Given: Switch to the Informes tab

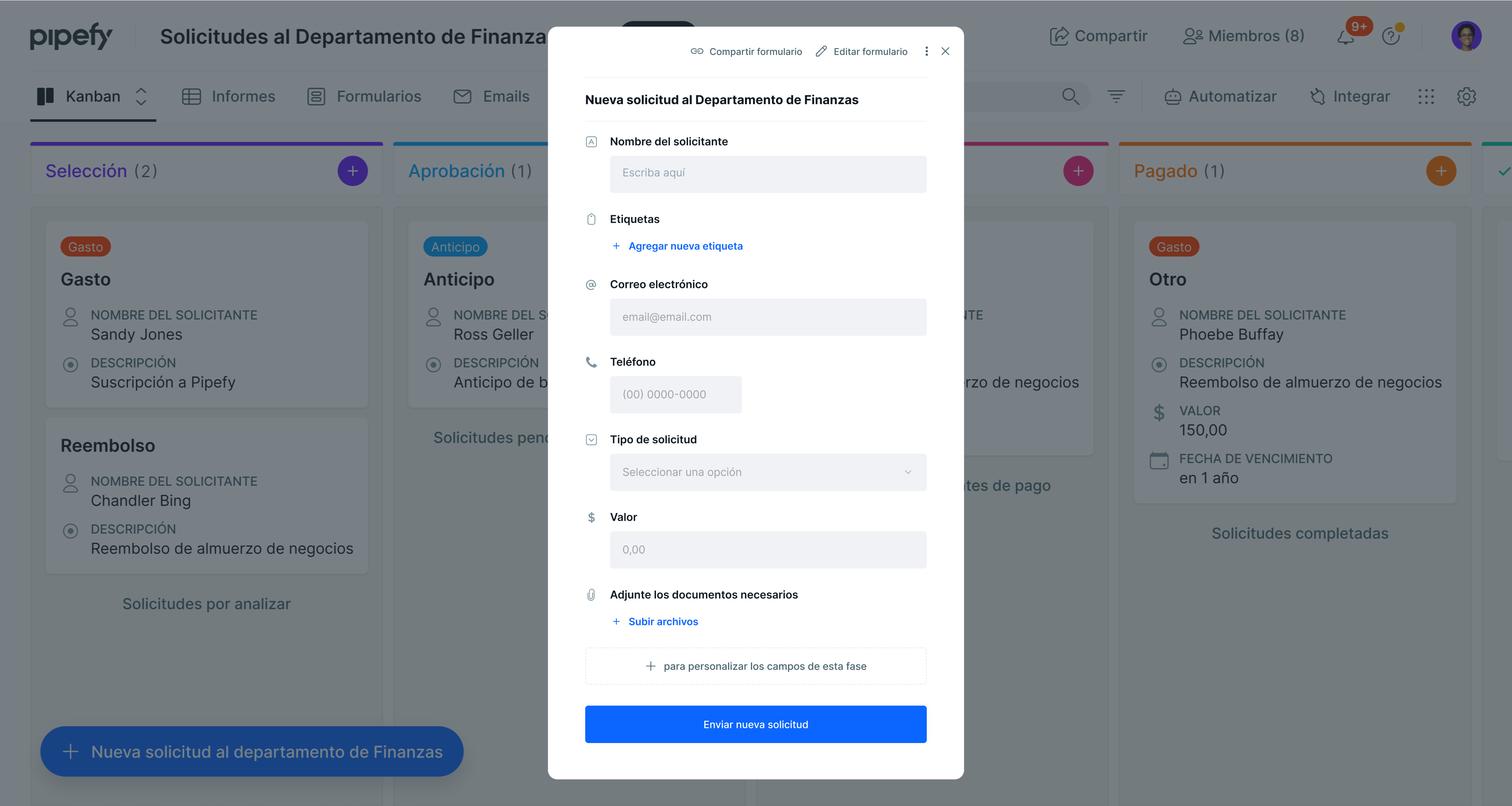Looking at the screenshot, I should tap(228, 96).
